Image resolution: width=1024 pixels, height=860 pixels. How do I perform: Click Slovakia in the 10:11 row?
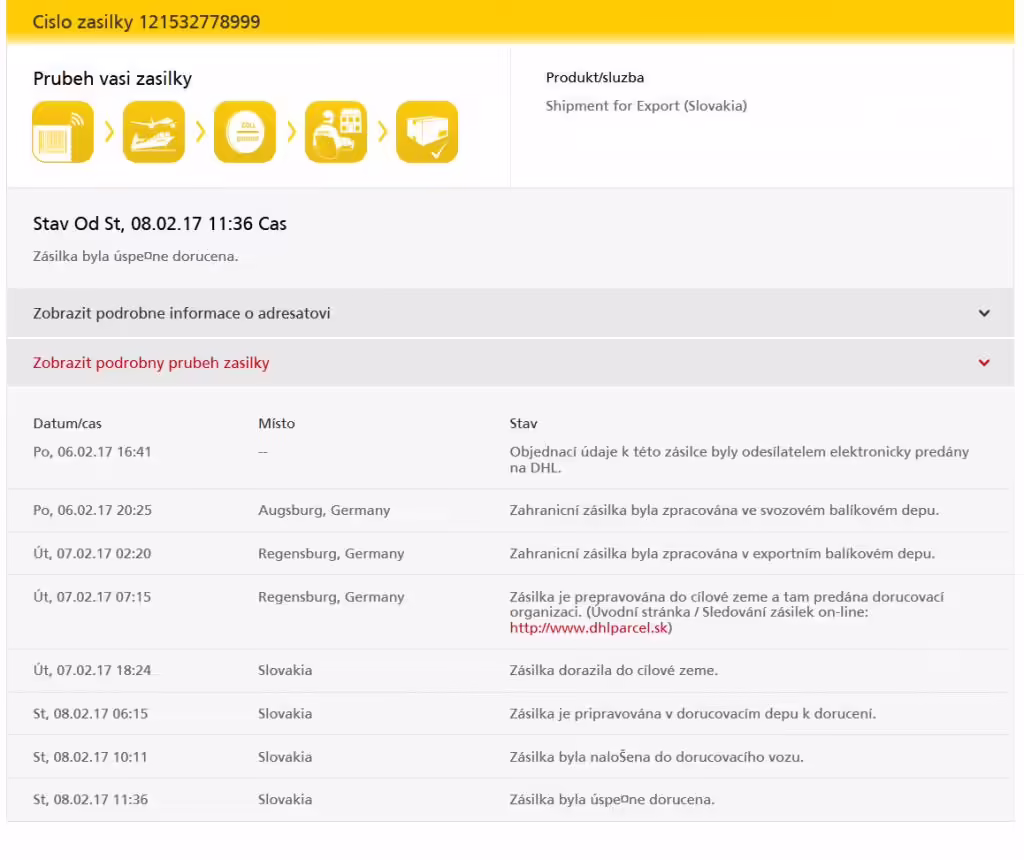(x=285, y=757)
